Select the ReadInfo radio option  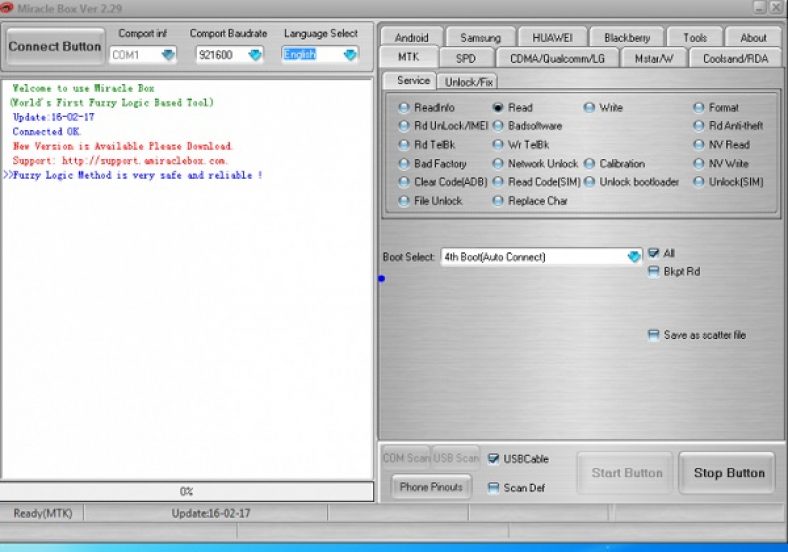(426, 108)
